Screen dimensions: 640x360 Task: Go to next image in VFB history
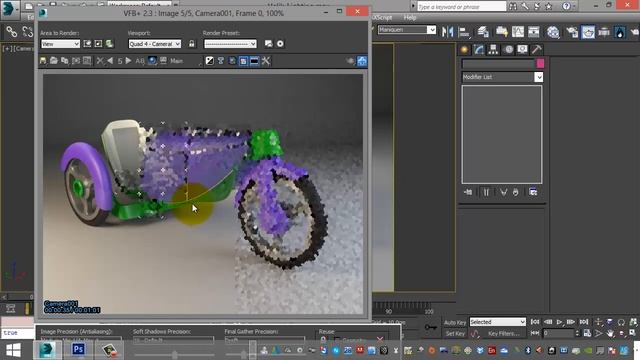129,61
